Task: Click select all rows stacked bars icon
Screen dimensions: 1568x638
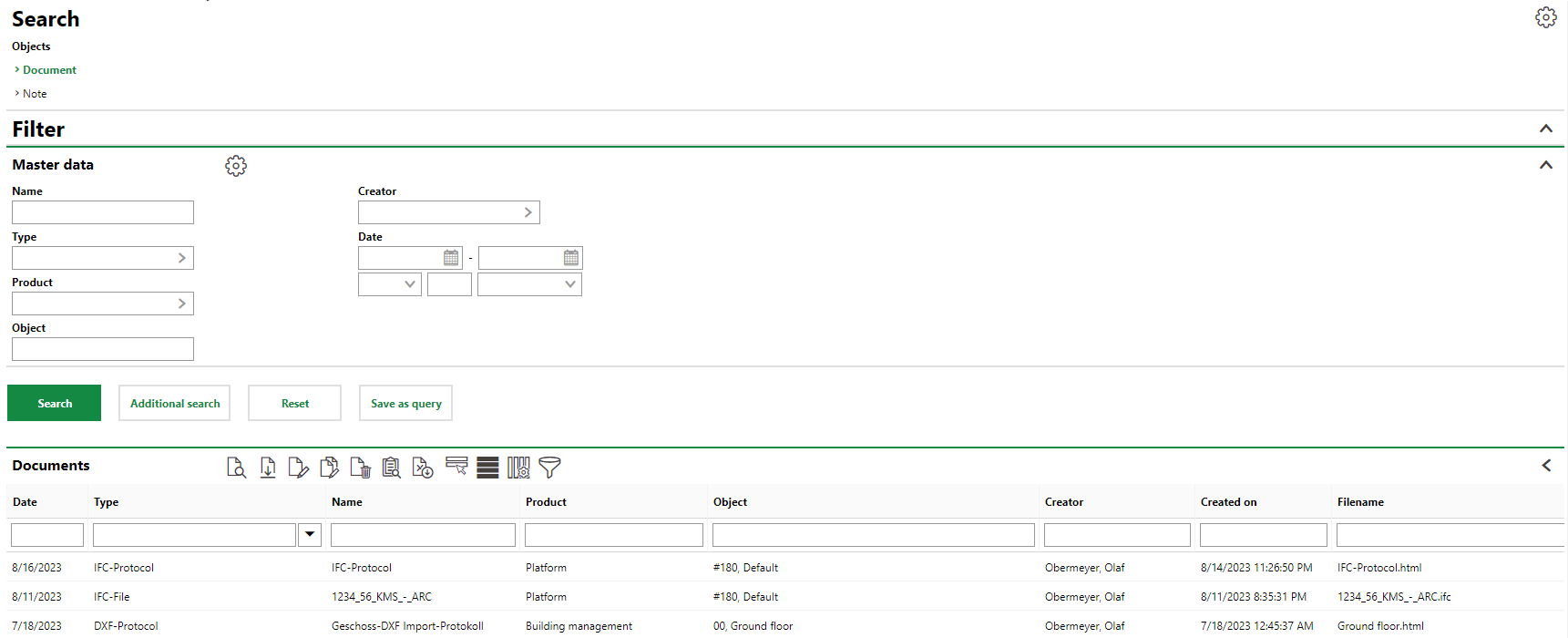Action: point(487,468)
